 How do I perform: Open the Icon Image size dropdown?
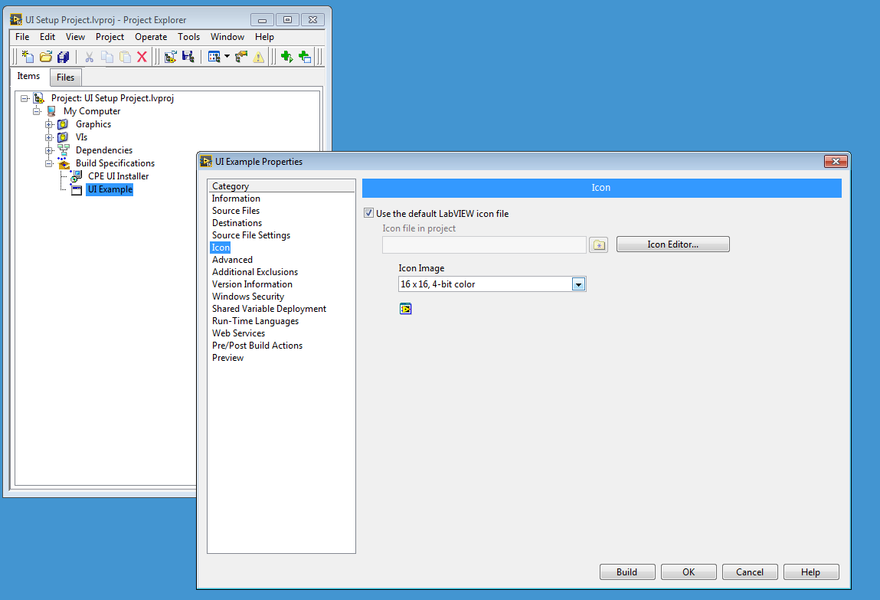(578, 284)
